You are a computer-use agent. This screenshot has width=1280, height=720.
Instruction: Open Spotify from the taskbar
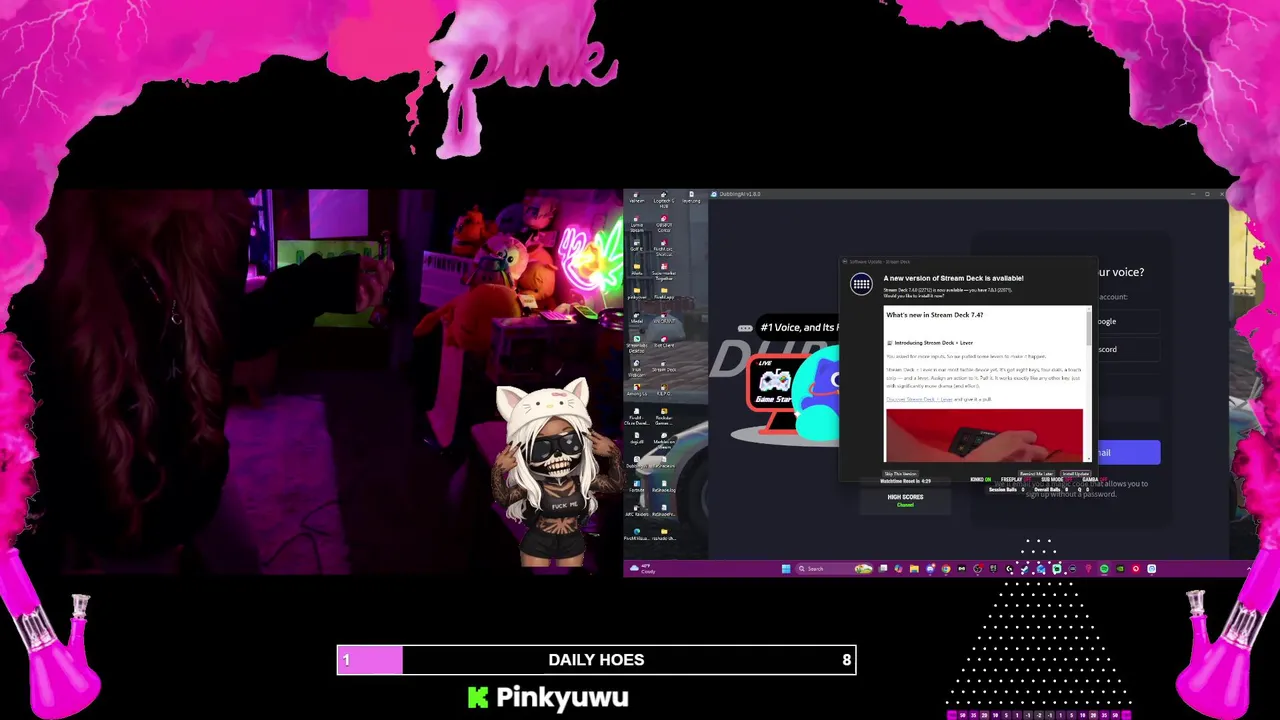pyautogui.click(x=1104, y=569)
